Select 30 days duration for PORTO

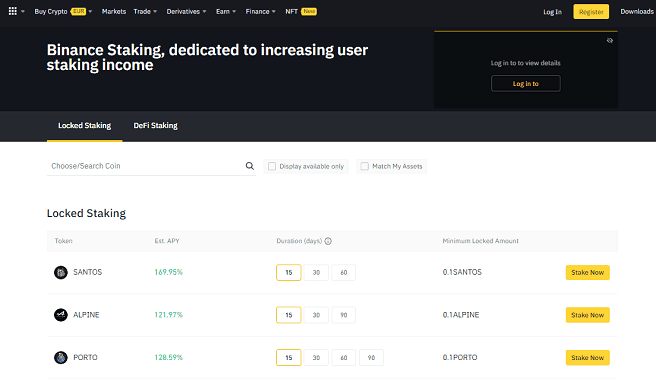coord(316,358)
